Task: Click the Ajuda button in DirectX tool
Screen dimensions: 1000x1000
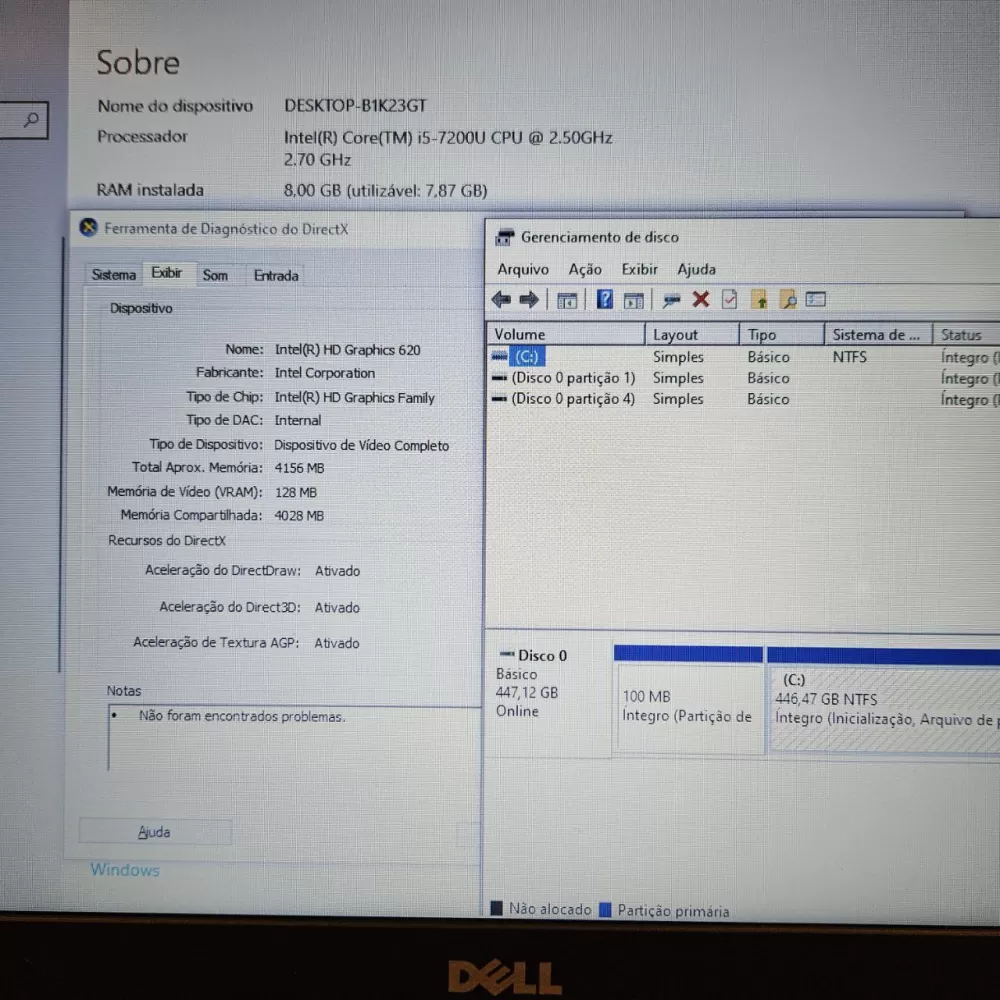Action: (155, 832)
